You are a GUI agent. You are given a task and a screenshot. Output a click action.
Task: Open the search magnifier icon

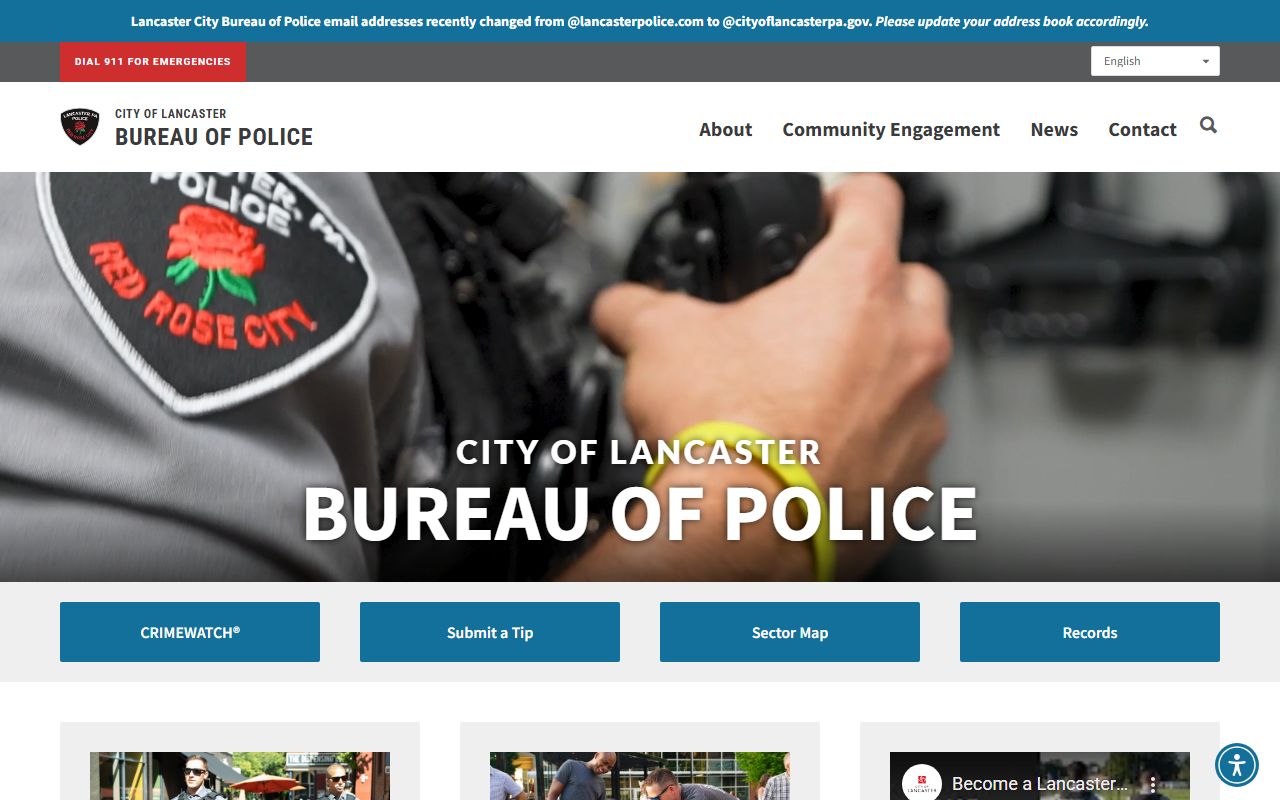tap(1208, 125)
